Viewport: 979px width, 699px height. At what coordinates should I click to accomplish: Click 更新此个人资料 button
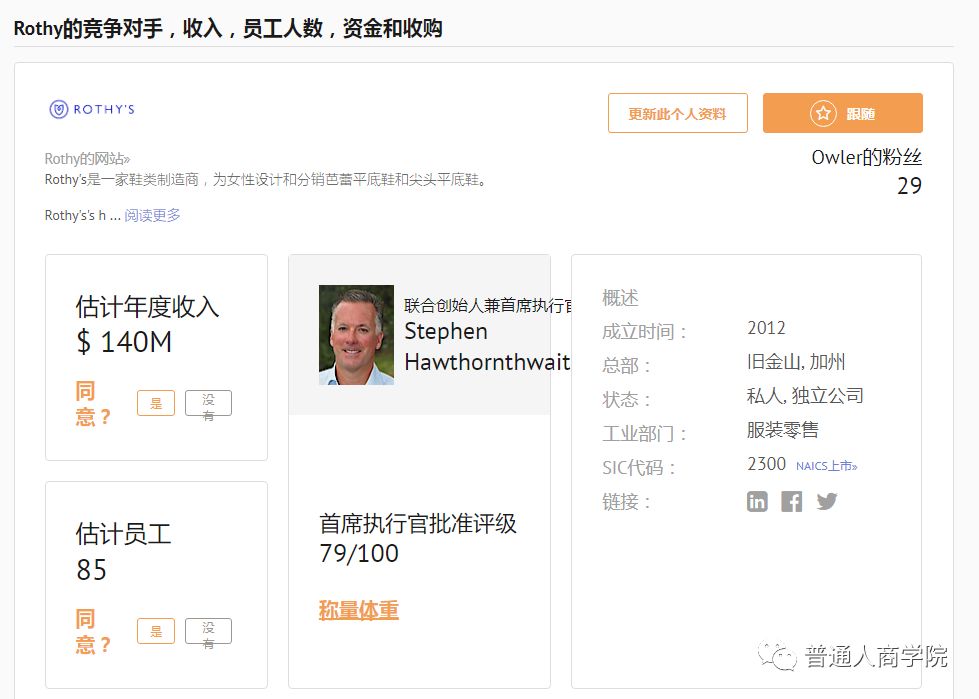tap(677, 114)
